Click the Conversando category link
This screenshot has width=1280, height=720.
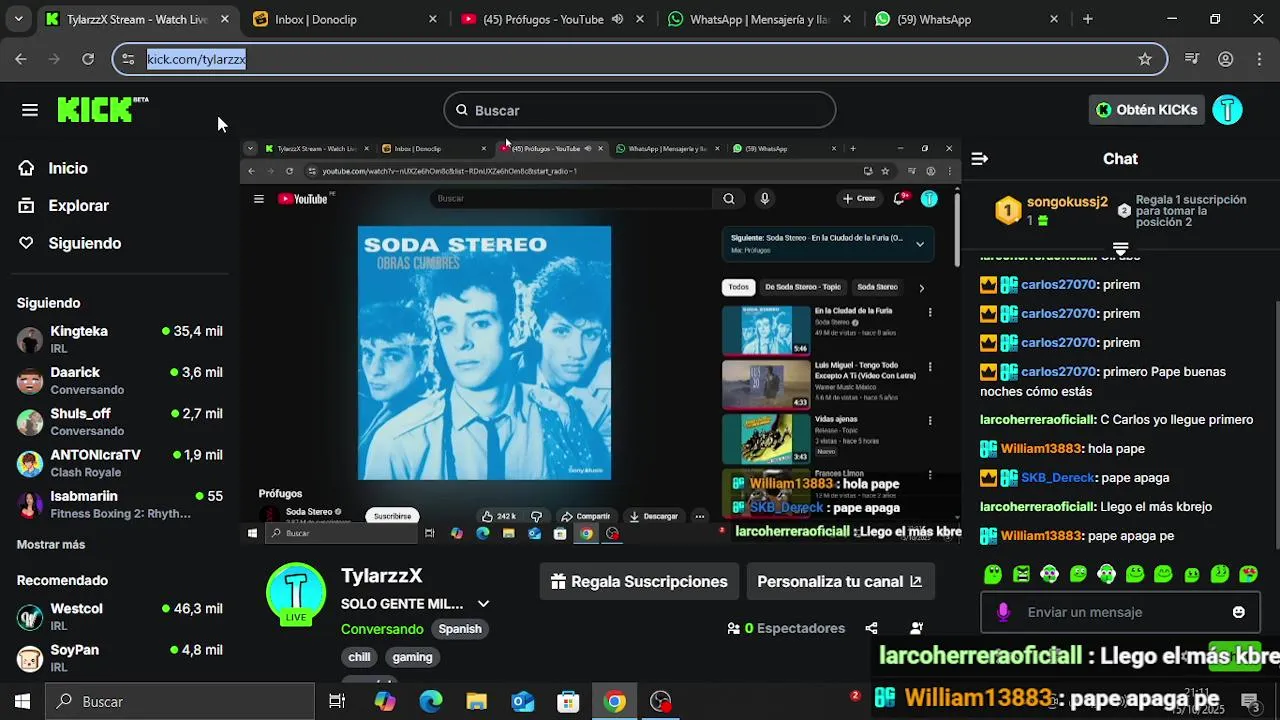(x=382, y=629)
